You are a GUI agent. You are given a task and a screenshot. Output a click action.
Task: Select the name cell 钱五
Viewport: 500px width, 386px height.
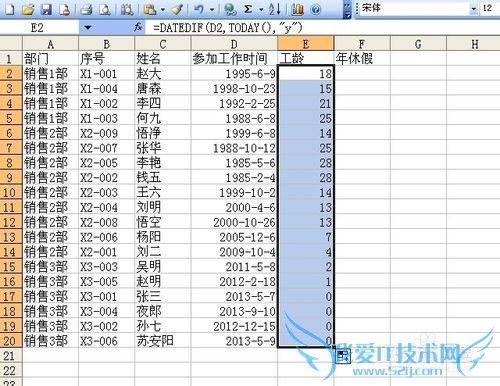click(x=163, y=177)
